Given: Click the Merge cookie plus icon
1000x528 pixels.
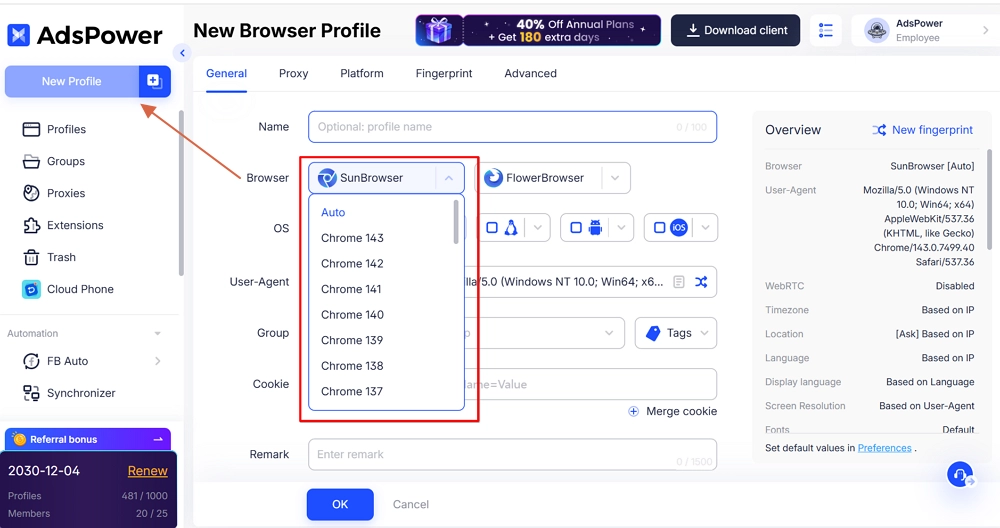Looking at the screenshot, I should (x=633, y=411).
